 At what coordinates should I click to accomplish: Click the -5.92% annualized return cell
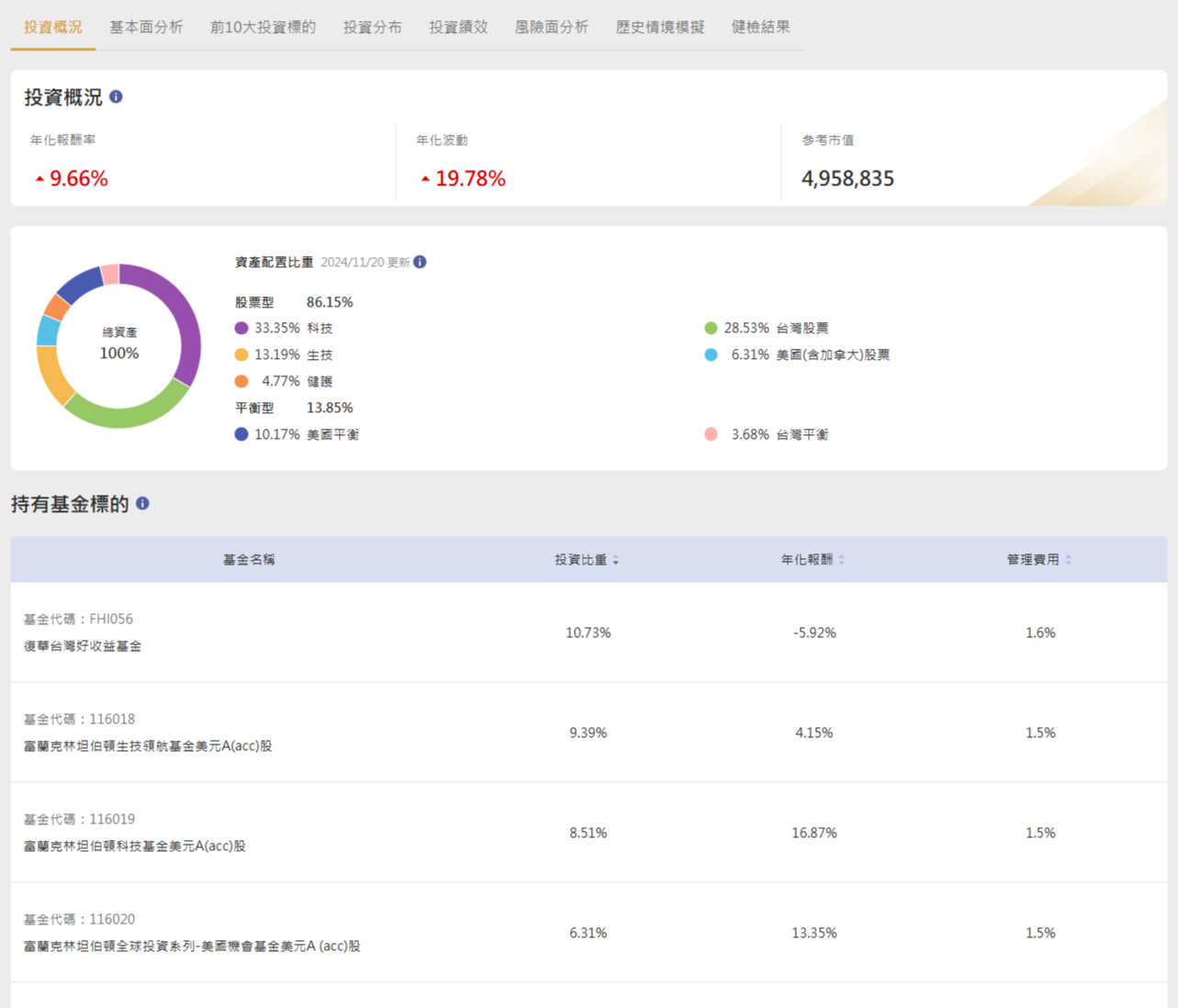click(x=814, y=633)
